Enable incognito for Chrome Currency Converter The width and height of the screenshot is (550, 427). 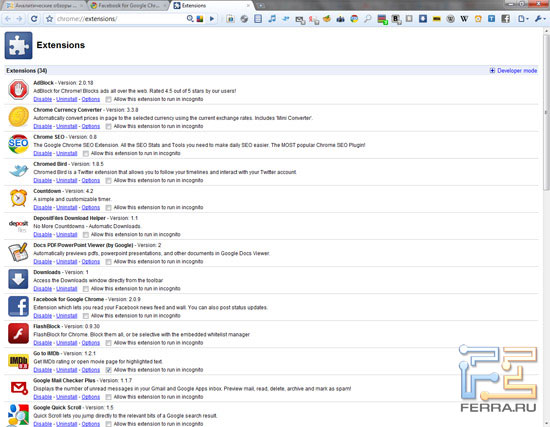click(108, 126)
